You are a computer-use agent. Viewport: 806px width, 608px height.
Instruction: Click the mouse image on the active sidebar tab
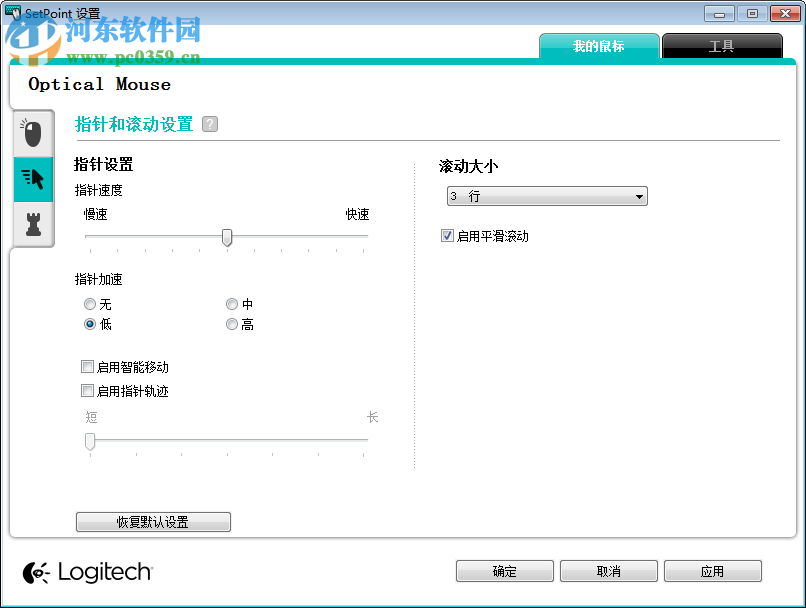click(33, 179)
